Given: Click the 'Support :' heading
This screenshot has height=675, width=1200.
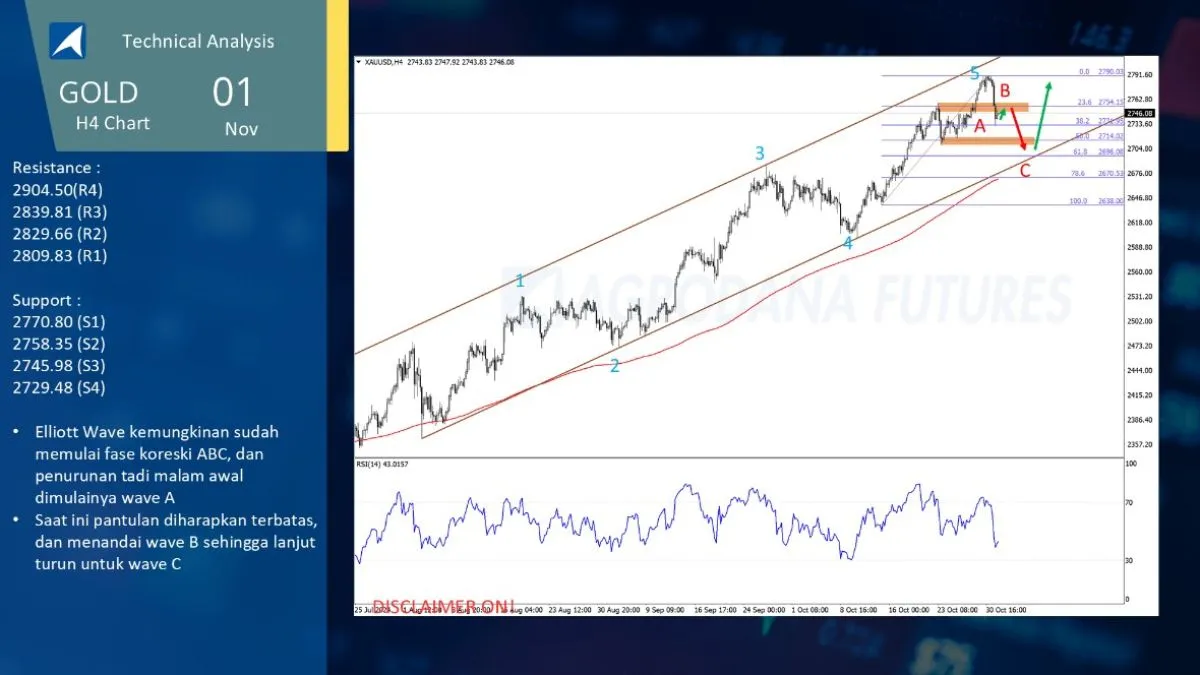Looking at the screenshot, I should (x=46, y=300).
